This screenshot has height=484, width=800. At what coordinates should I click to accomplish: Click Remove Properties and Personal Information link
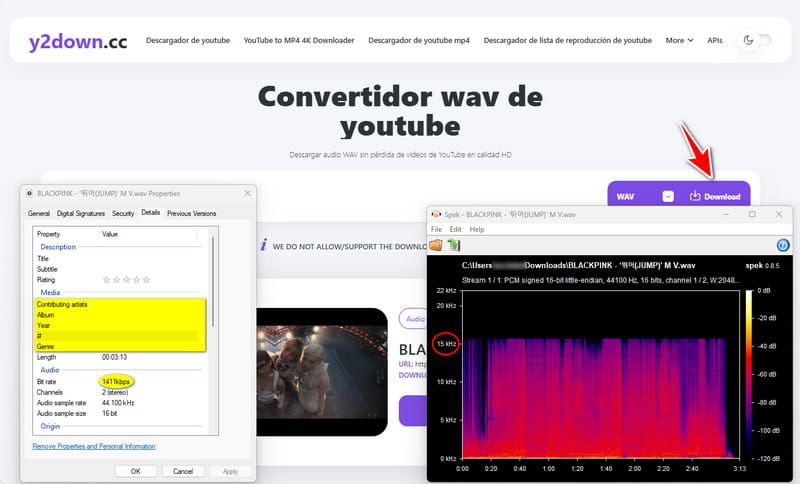94,446
